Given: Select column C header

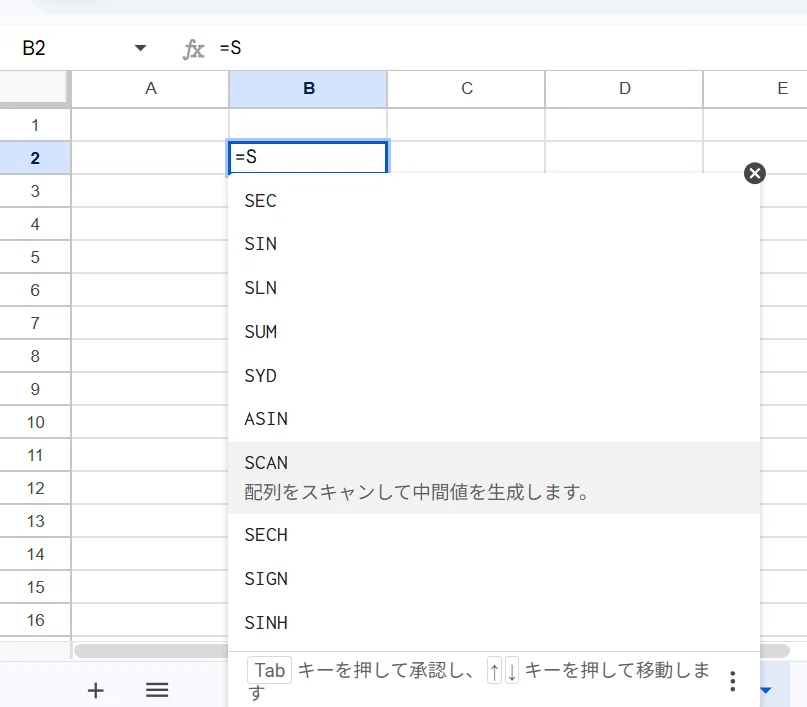Looking at the screenshot, I should click(466, 89).
